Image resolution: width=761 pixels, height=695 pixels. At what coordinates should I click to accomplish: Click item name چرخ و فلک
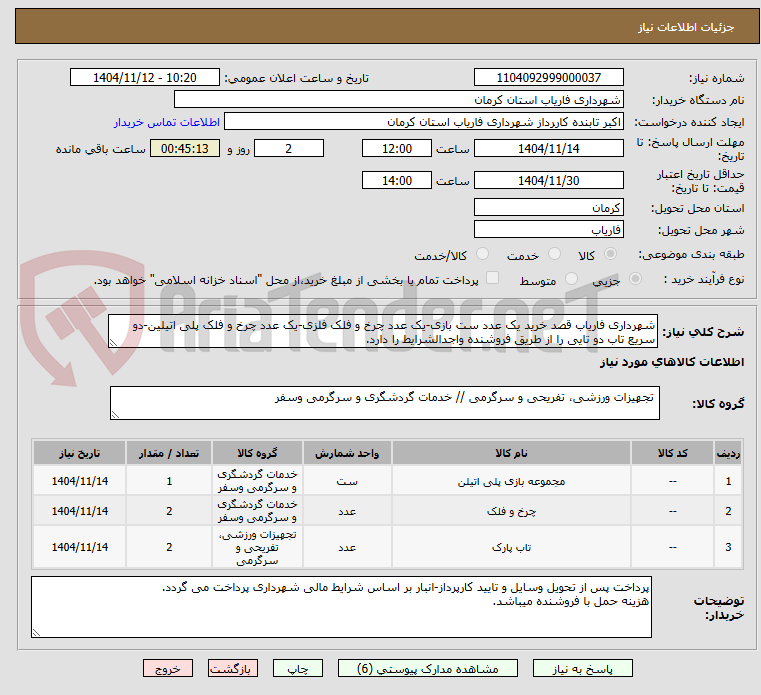click(x=511, y=511)
